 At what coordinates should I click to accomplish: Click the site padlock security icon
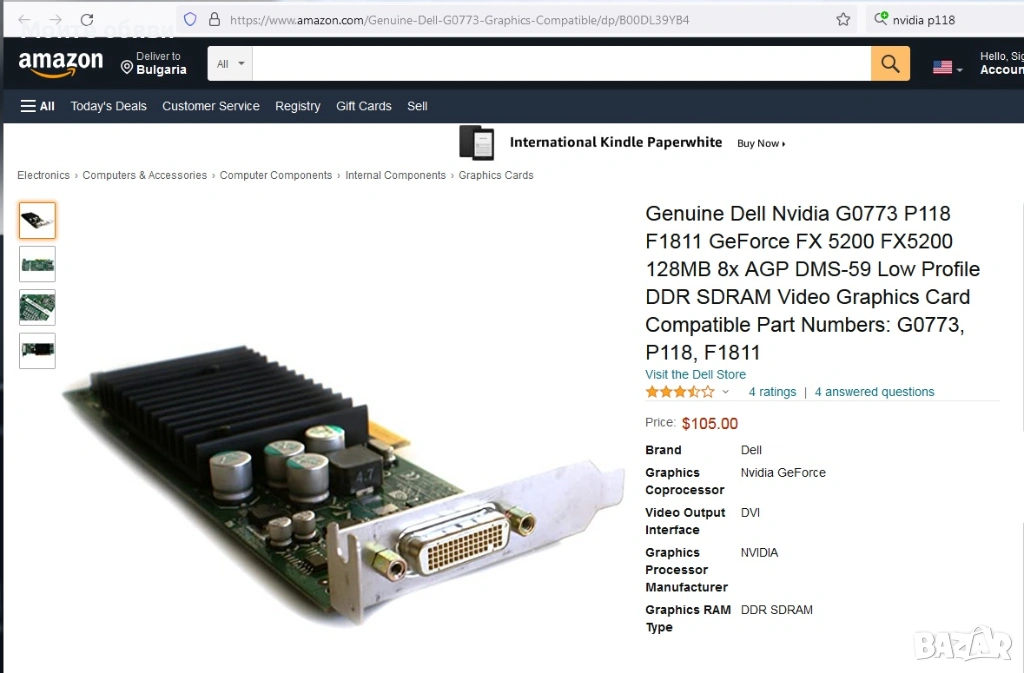tap(214, 20)
